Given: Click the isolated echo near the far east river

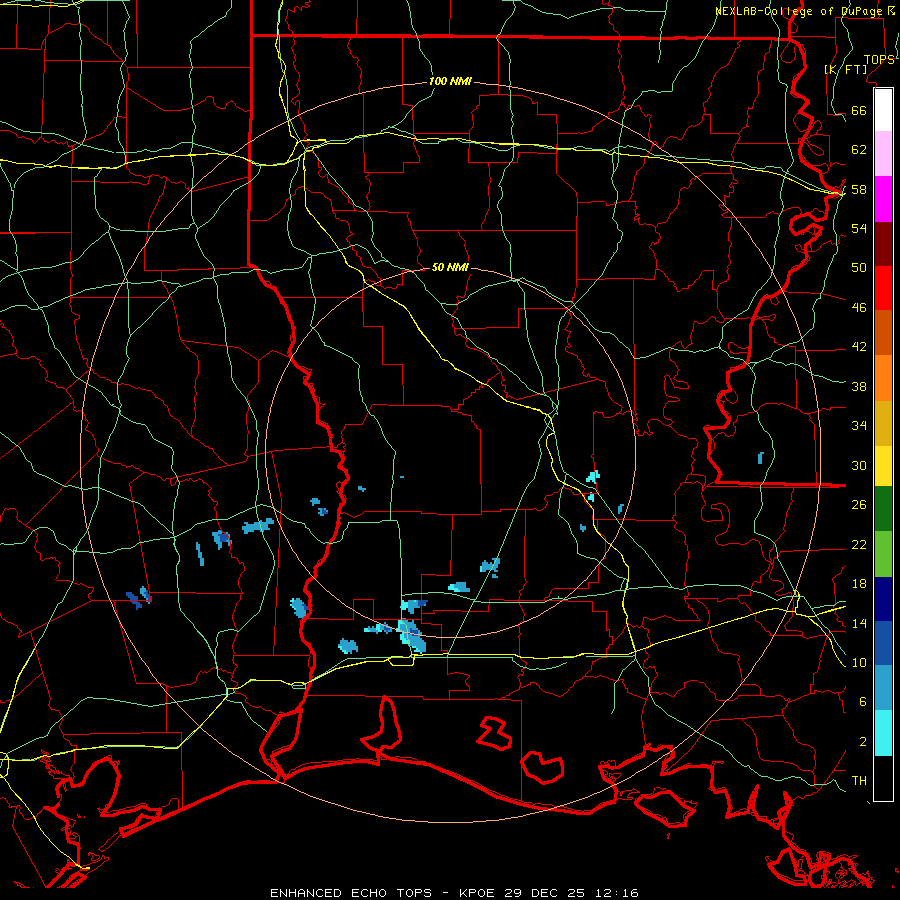Looking at the screenshot, I should 761,457.
